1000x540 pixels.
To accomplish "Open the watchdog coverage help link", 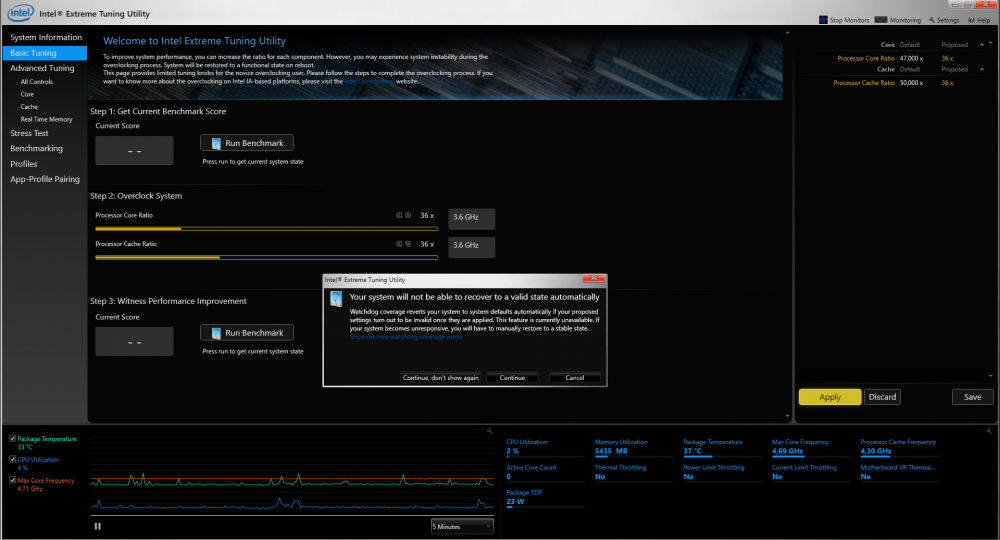I will point(406,338).
